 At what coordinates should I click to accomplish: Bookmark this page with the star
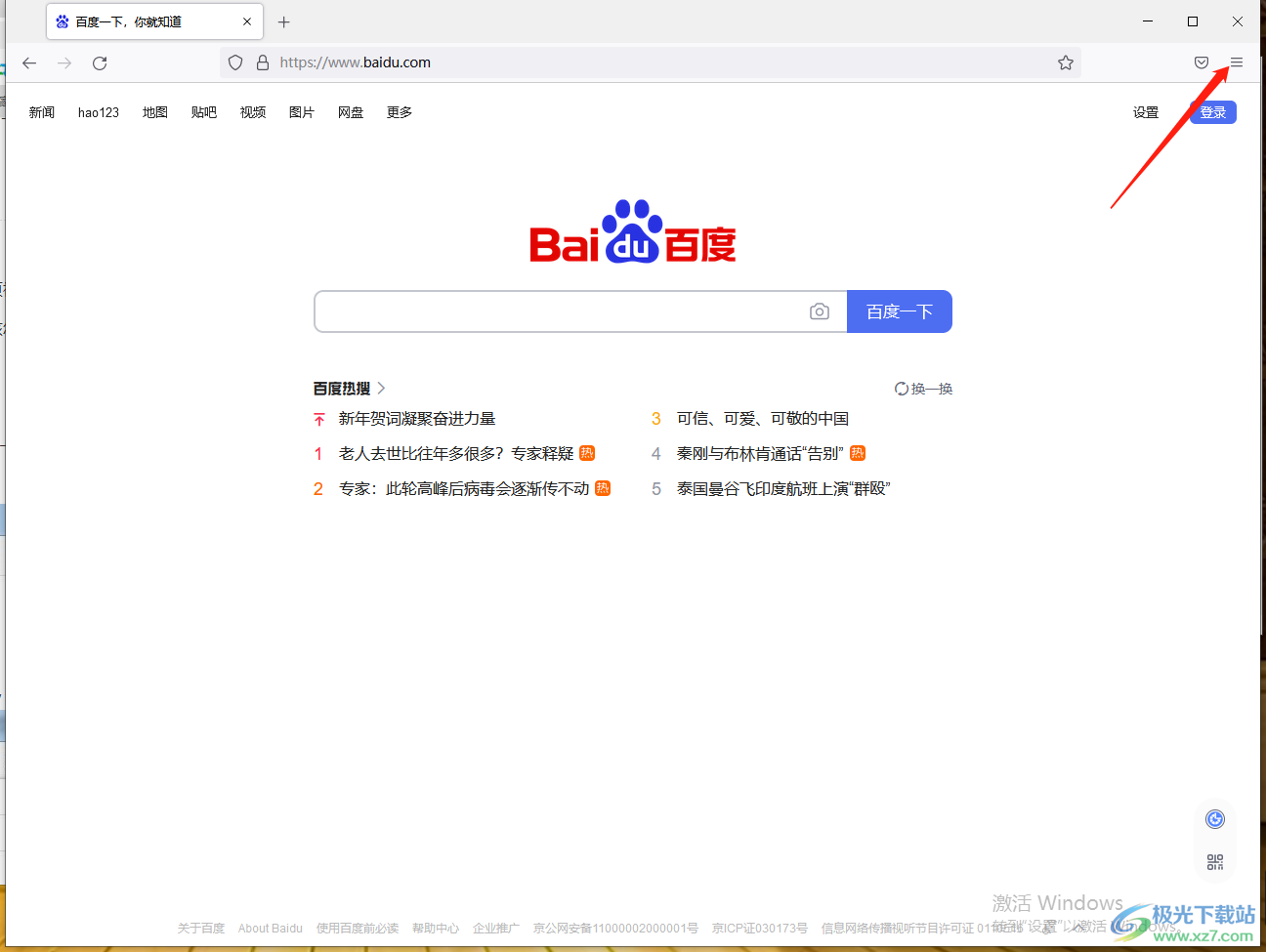click(1066, 62)
